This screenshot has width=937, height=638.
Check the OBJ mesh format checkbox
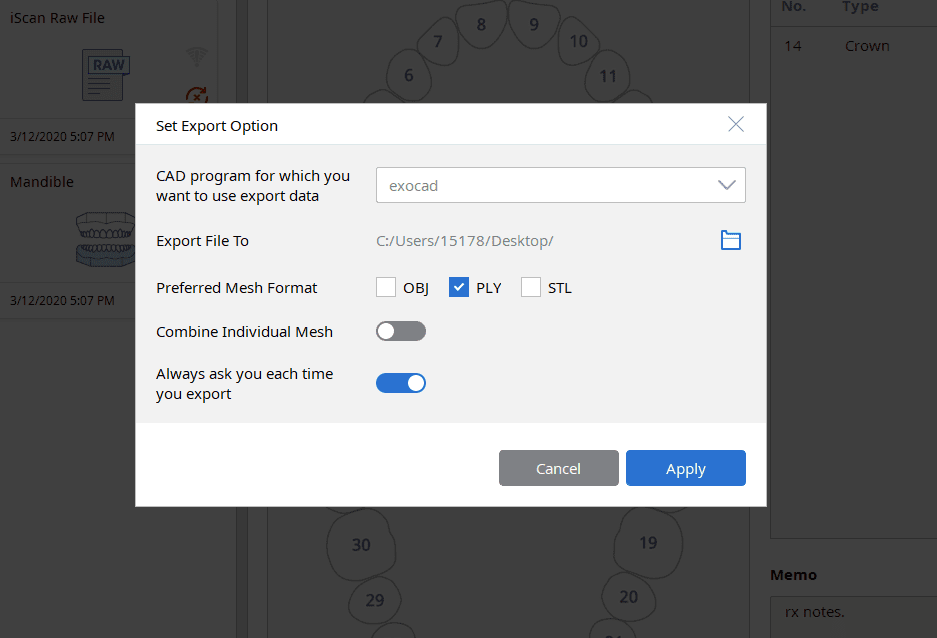pos(386,288)
